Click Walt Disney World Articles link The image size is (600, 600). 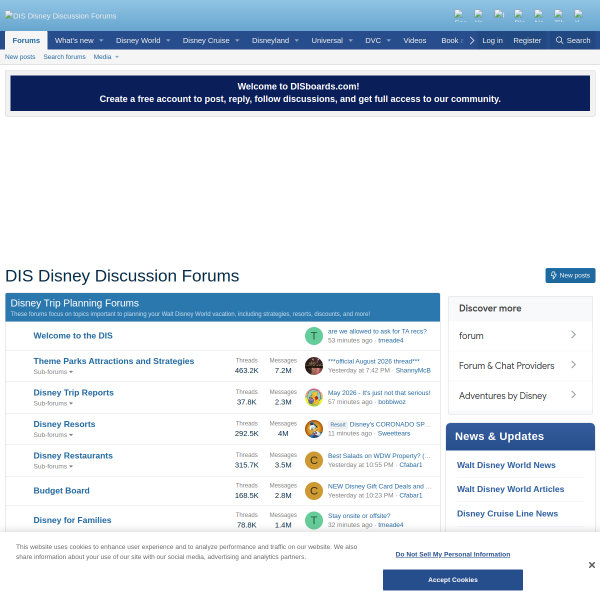510,489
